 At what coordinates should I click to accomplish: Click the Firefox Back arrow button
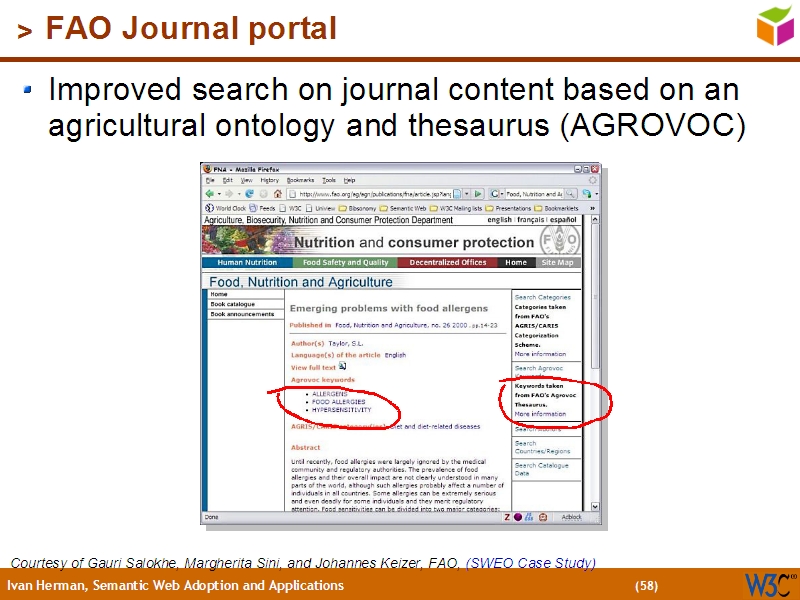(210, 193)
